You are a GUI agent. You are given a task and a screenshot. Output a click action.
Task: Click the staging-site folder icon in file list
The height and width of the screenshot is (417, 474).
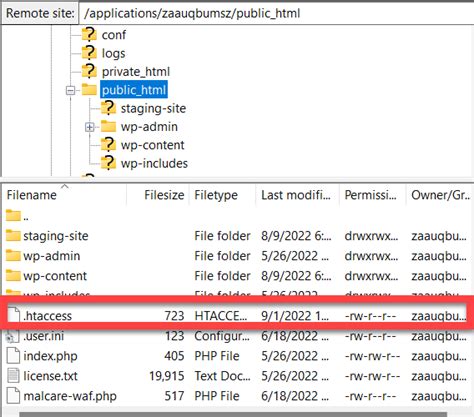[13, 236]
